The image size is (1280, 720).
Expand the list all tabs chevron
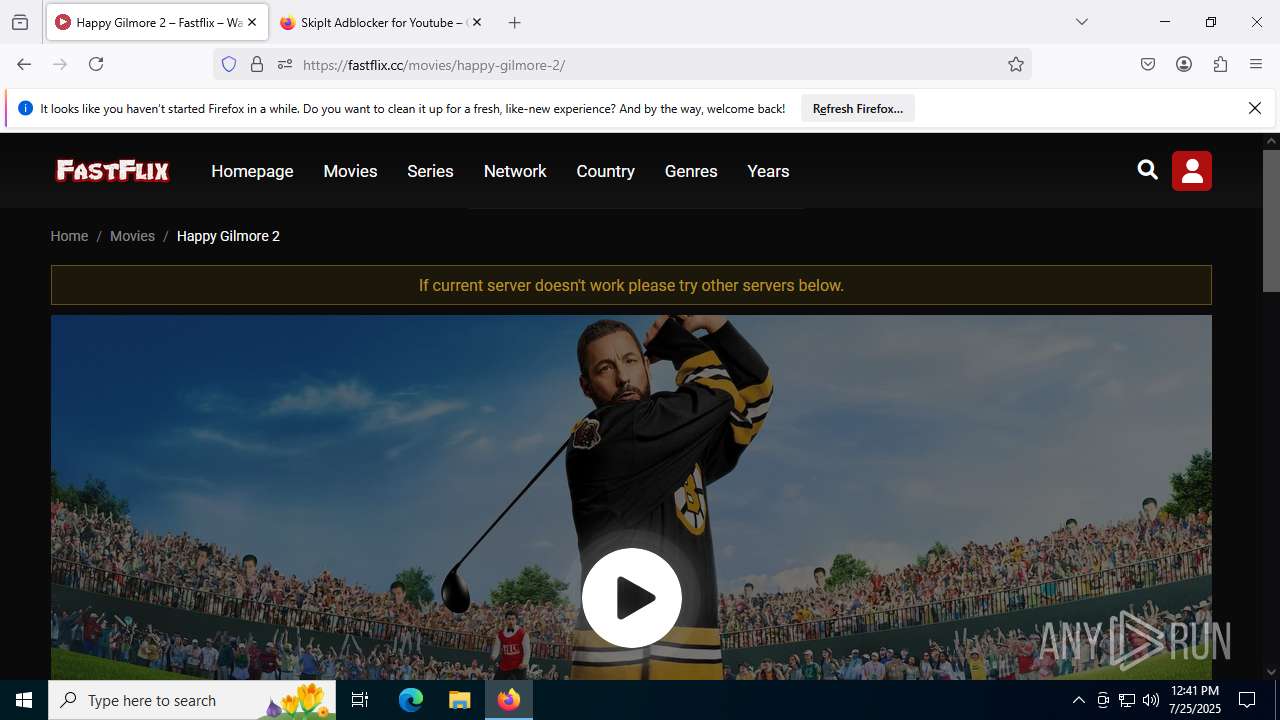coord(1082,22)
